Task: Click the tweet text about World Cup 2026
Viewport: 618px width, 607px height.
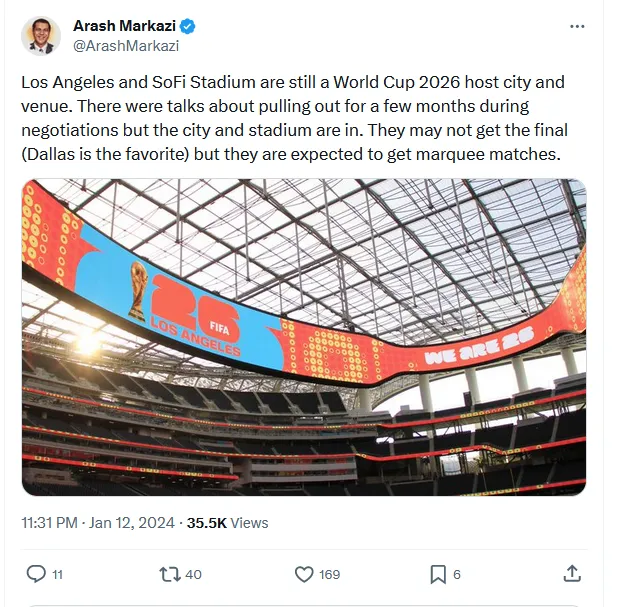Action: point(292,118)
